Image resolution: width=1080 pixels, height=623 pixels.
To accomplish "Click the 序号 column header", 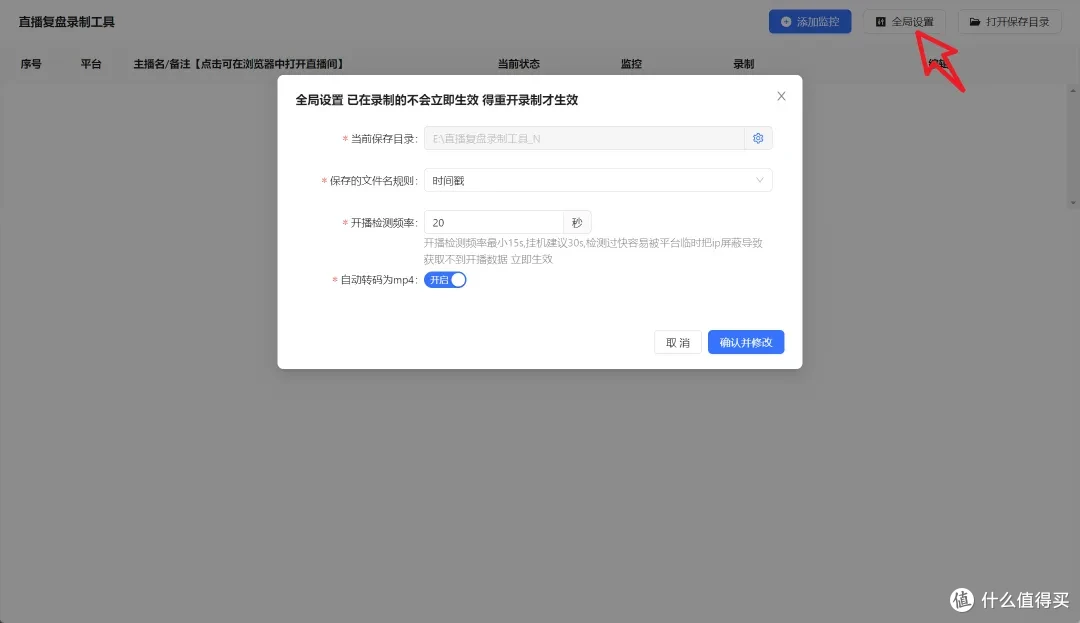I will 31,64.
